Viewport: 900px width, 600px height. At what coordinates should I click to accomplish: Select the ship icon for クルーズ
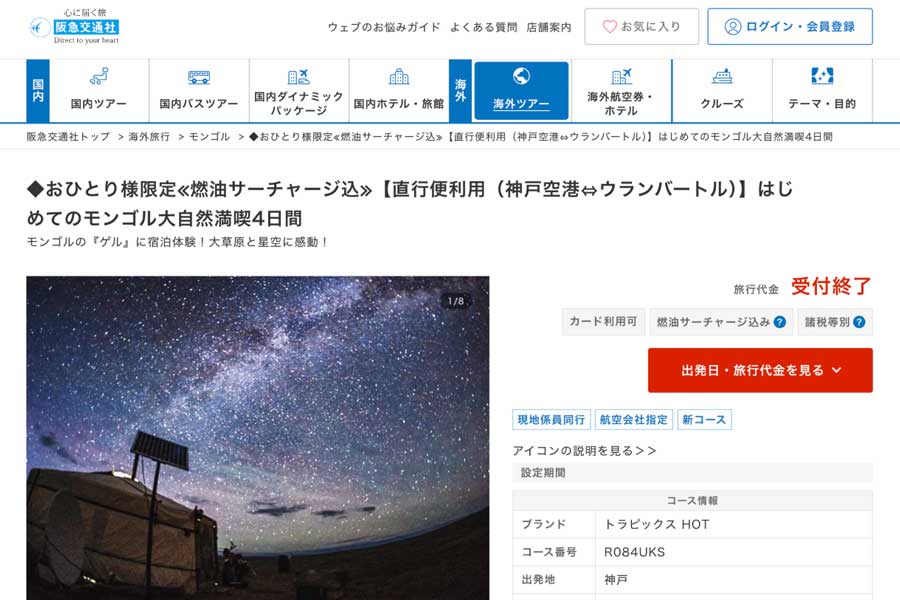pos(722,76)
